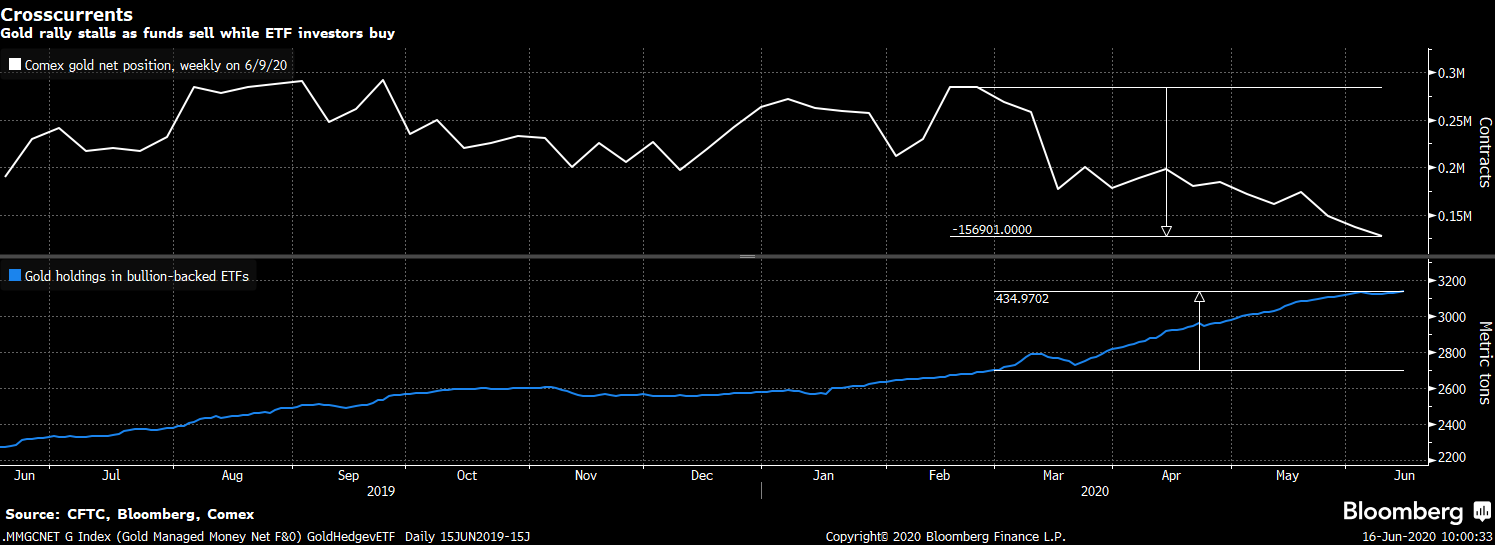This screenshot has height=545, width=1495.
Task: Click the 2019 year label on the axis
Action: [381, 492]
